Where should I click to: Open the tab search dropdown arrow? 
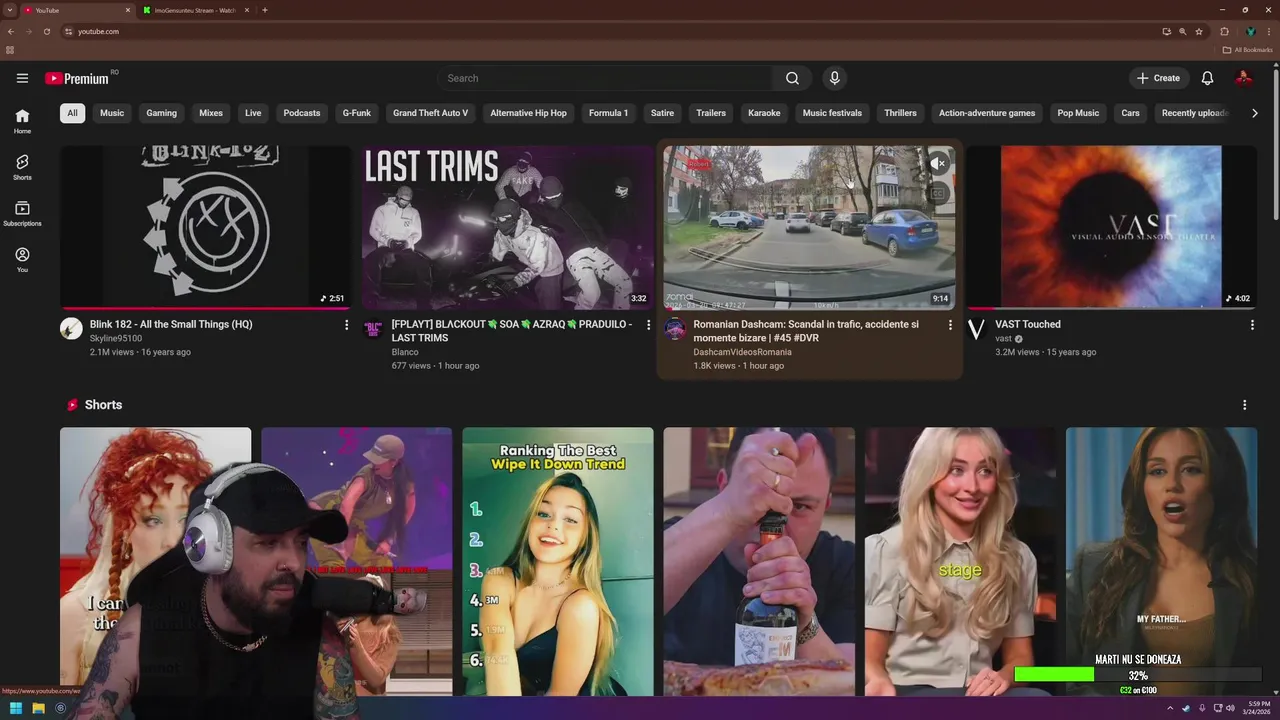point(9,10)
